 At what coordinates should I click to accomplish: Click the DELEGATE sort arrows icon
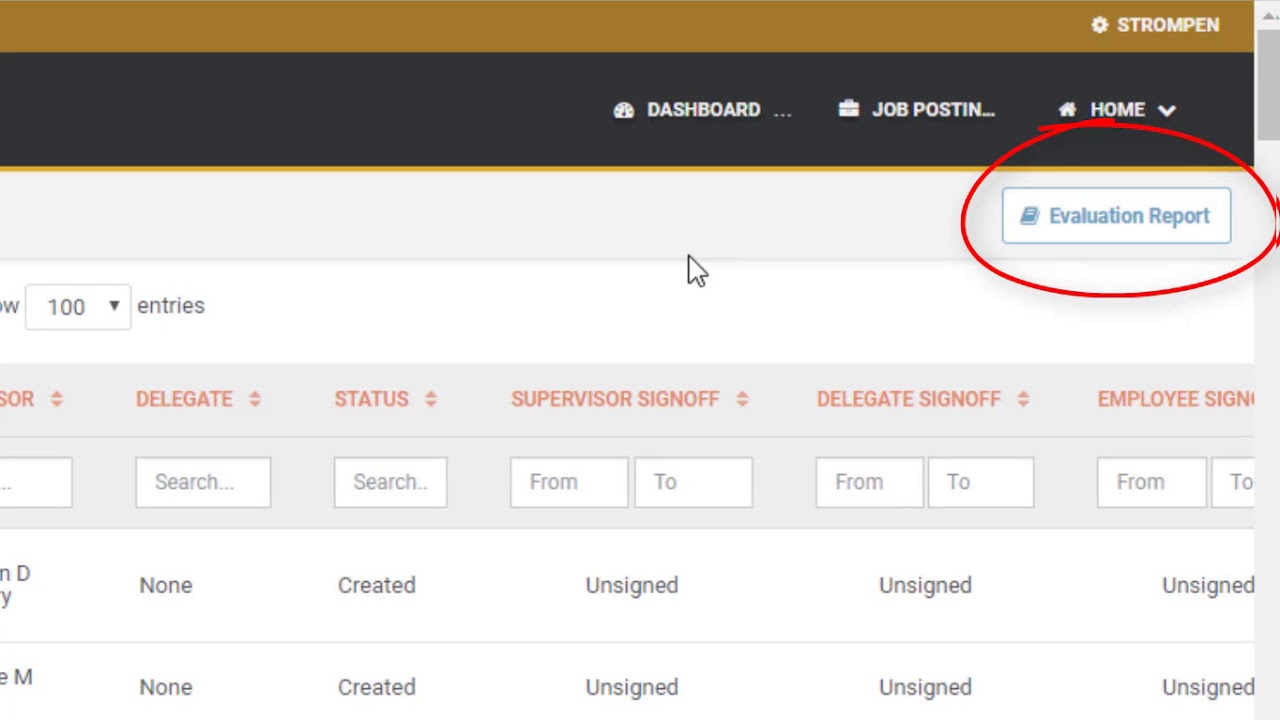point(254,399)
